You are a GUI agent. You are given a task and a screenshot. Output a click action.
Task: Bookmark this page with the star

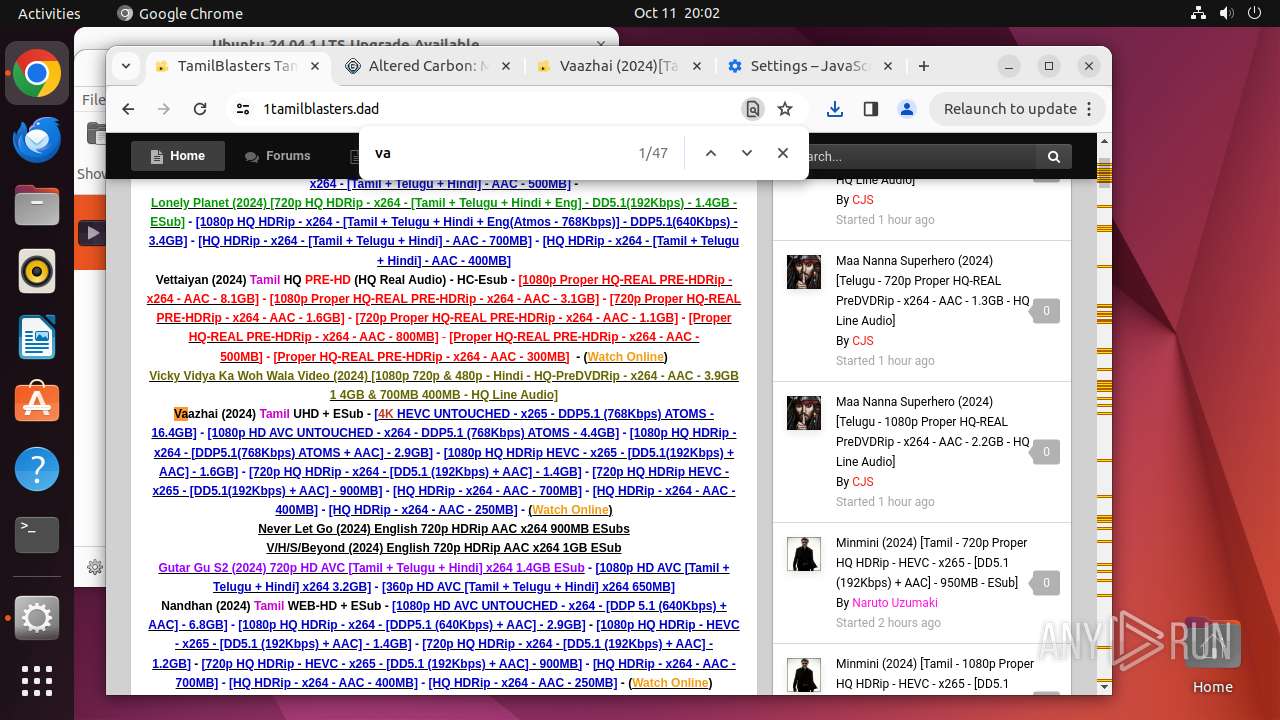coord(785,109)
